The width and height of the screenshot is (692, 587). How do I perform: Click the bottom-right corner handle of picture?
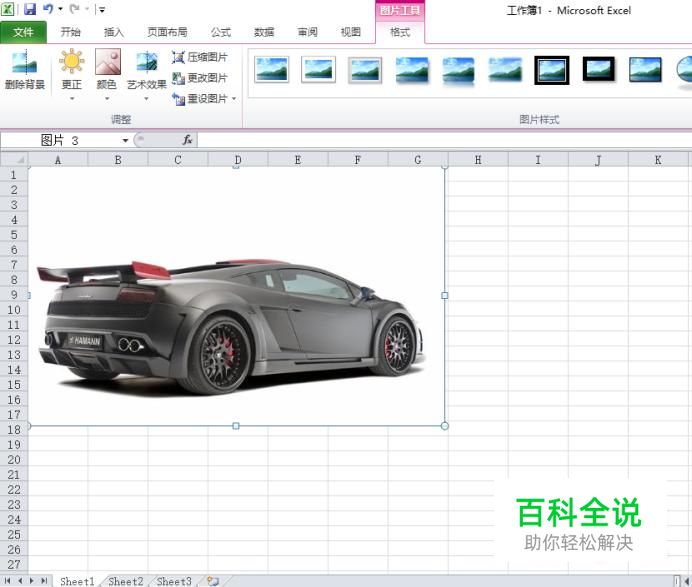[x=444, y=425]
